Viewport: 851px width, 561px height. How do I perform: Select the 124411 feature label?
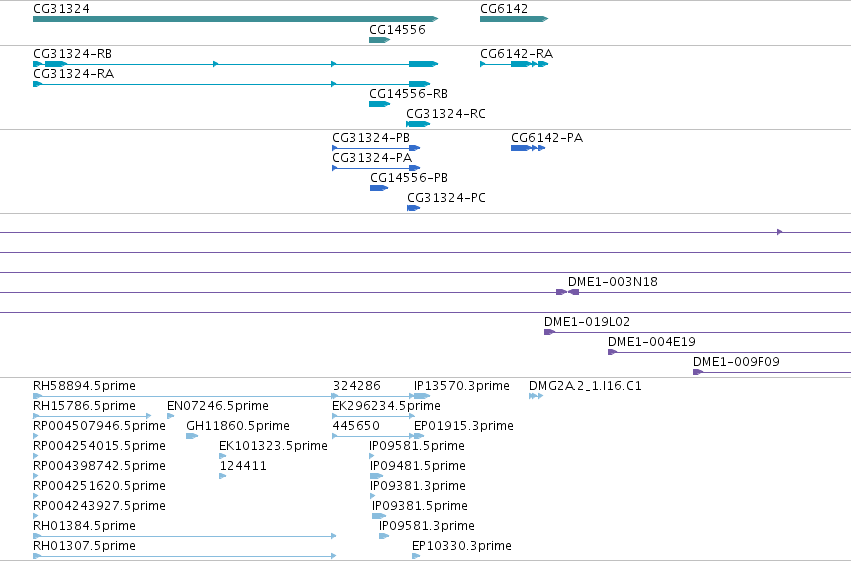click(x=243, y=466)
